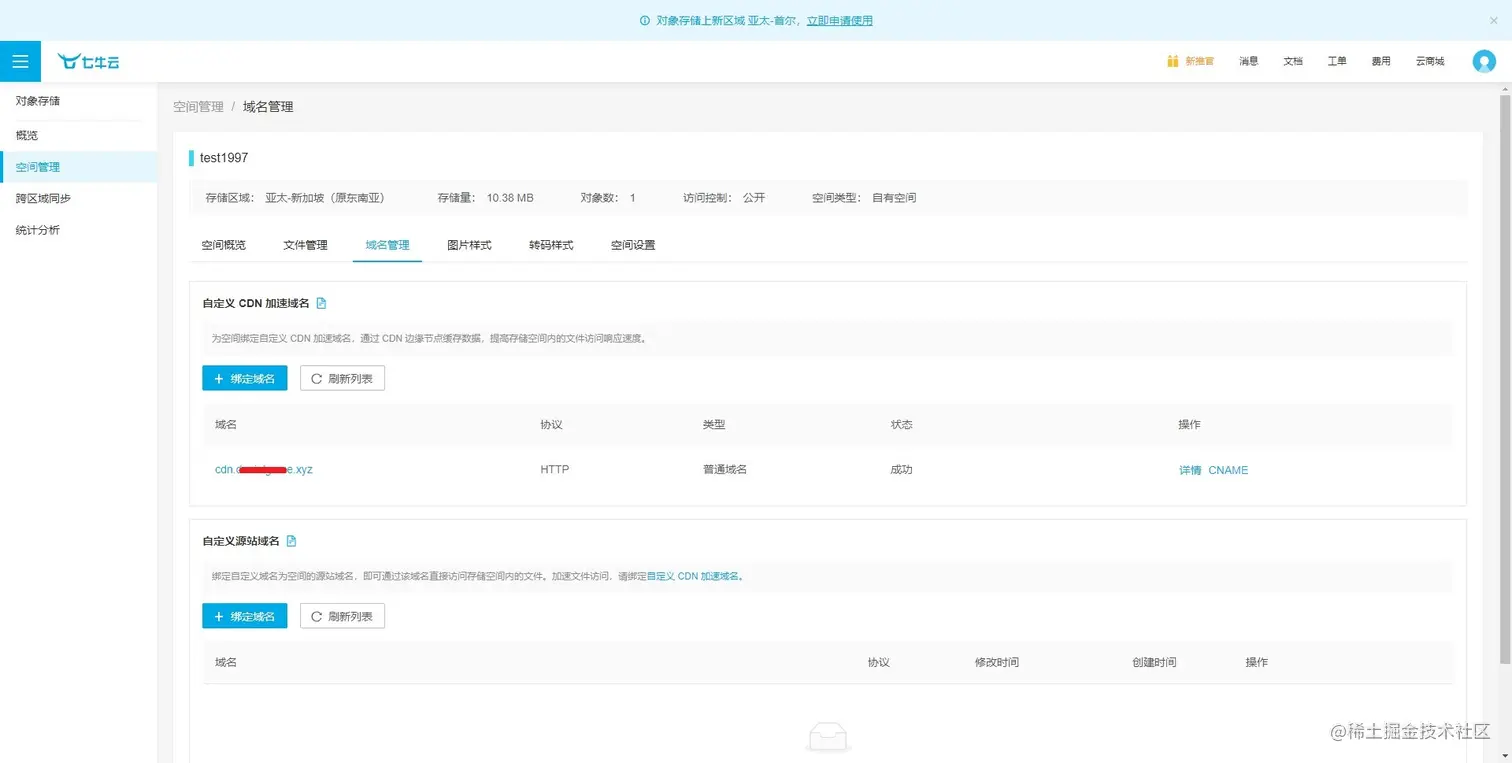Open 工单 in the top bar
The image size is (1512, 763).
click(x=1337, y=61)
